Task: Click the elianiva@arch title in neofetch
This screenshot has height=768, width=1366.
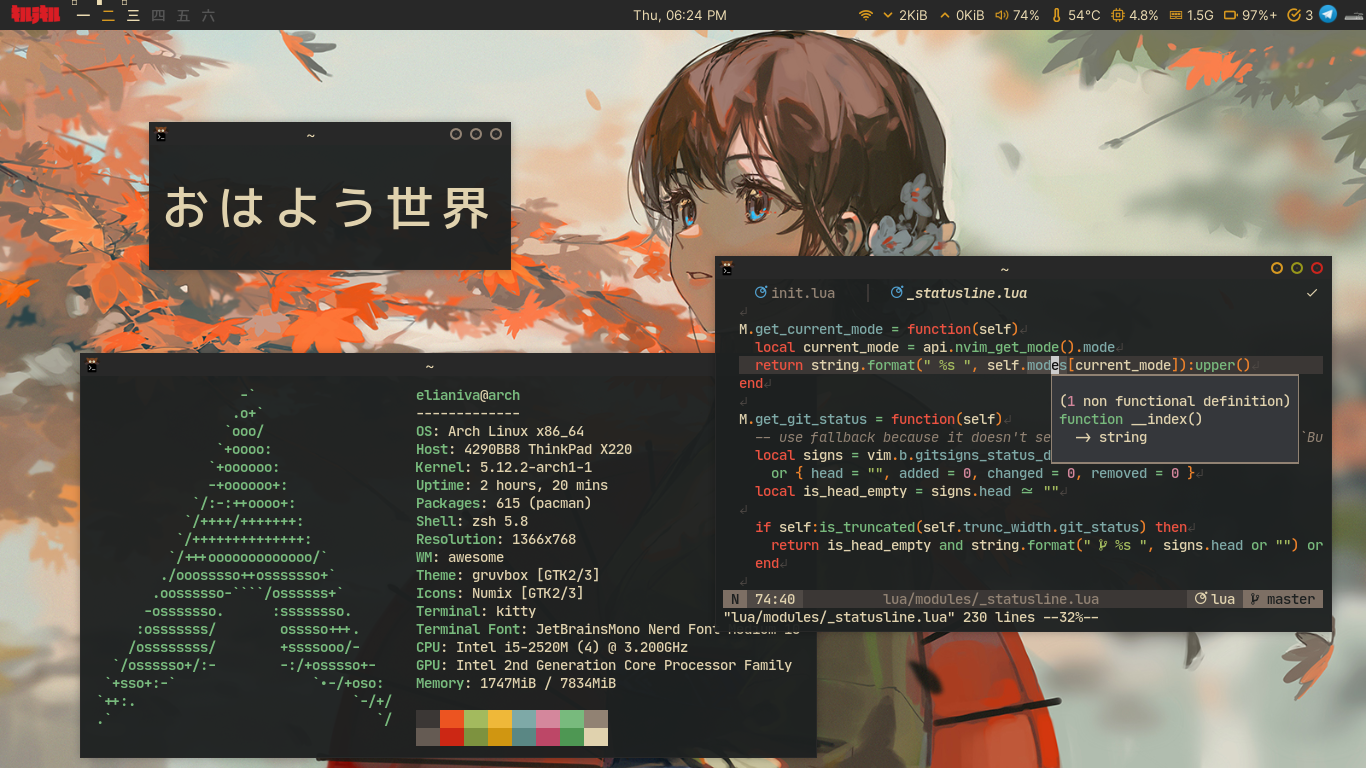Action: coord(468,395)
